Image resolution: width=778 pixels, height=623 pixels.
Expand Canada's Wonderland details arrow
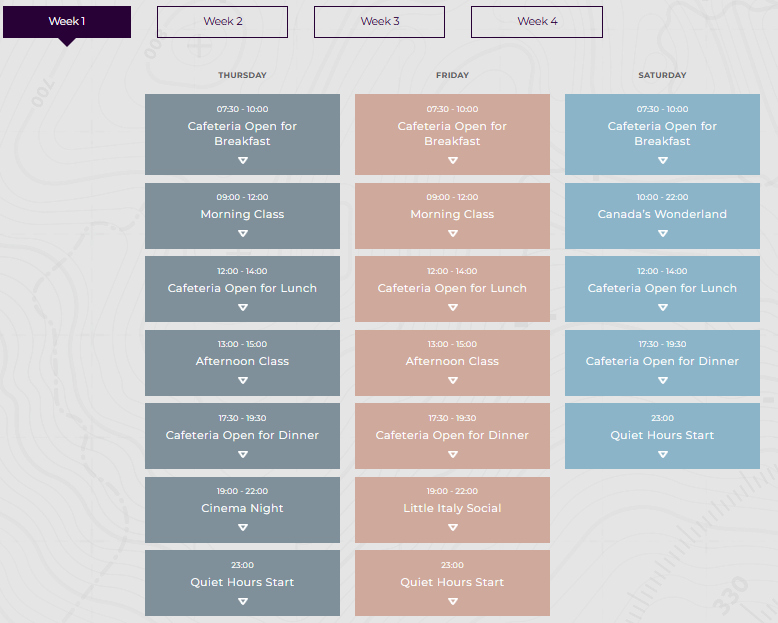point(662,234)
